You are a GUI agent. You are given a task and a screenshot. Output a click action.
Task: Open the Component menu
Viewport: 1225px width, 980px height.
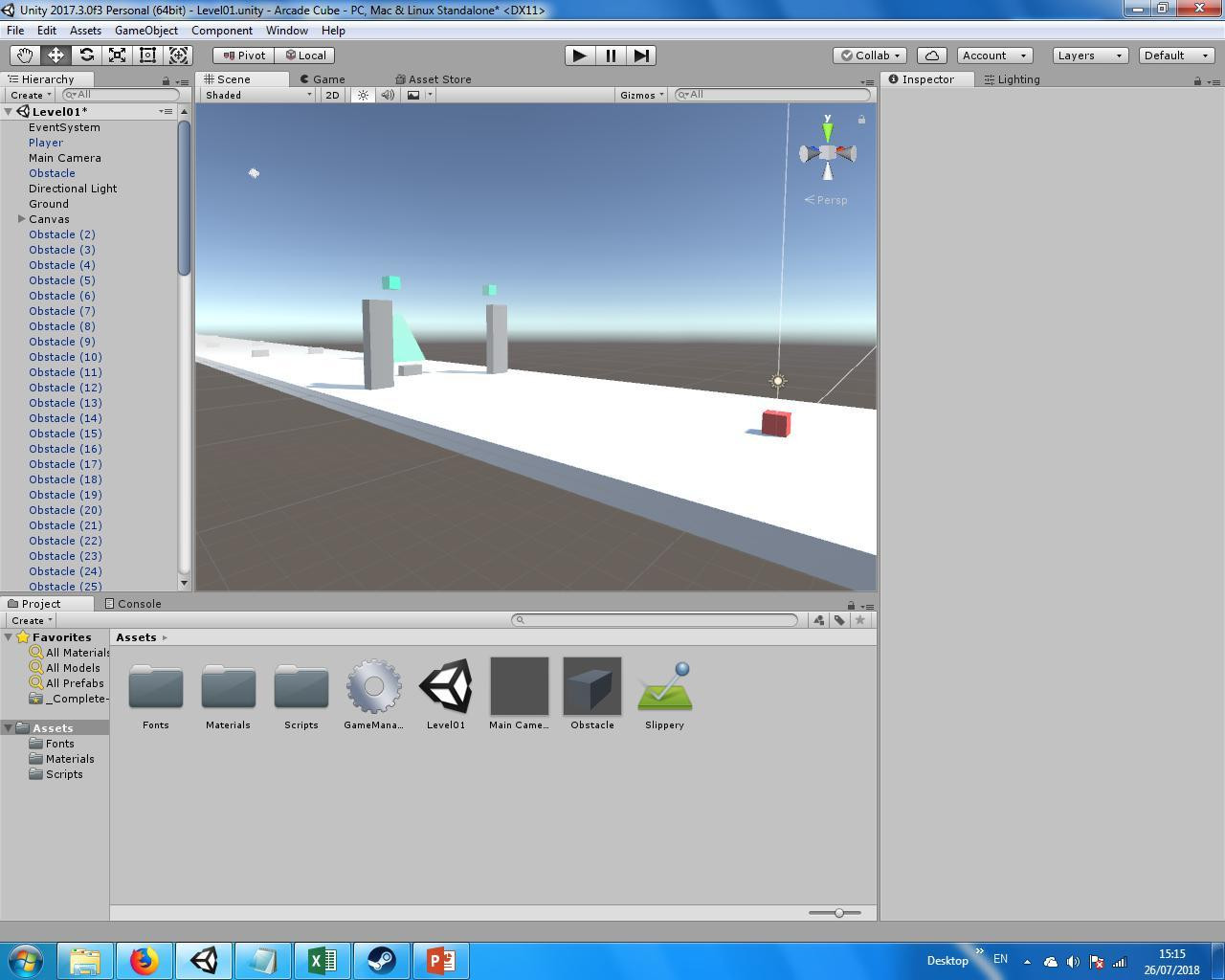pos(222,31)
